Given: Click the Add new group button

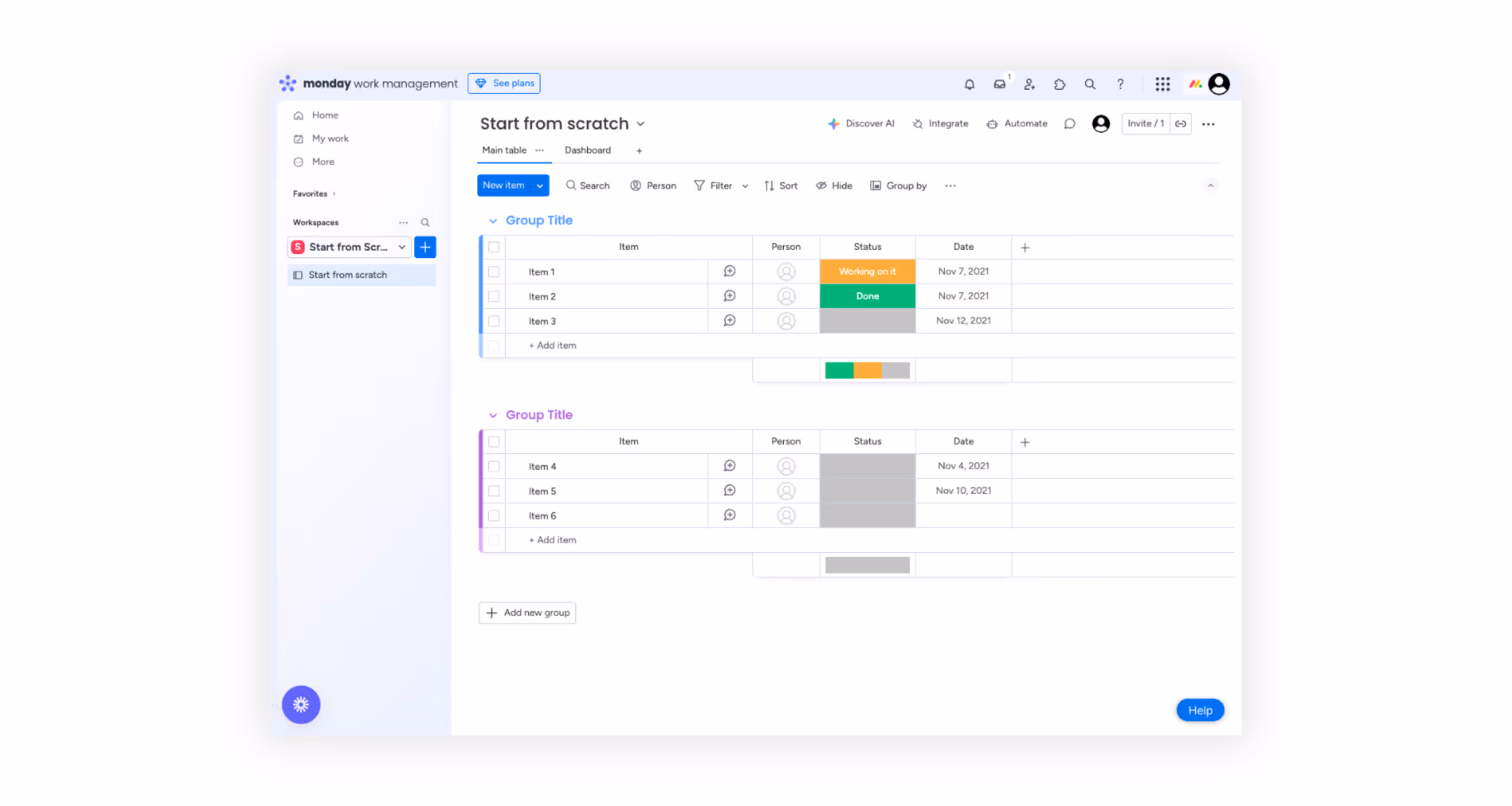Looking at the screenshot, I should coord(527,613).
